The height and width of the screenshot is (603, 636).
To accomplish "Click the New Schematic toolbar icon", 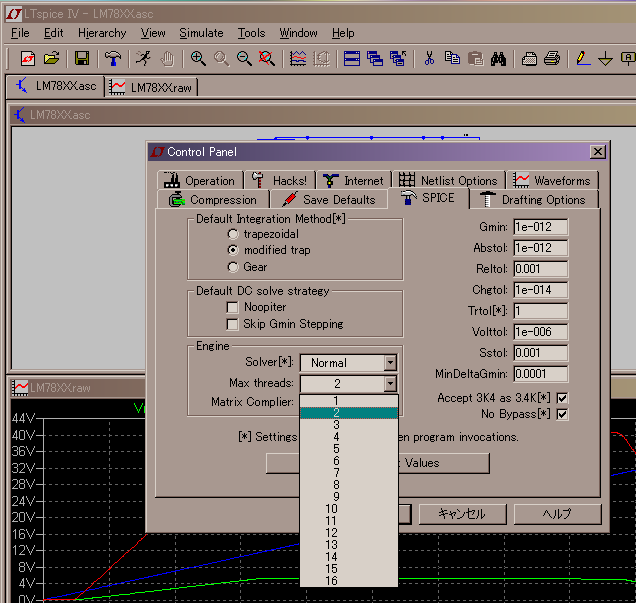I will tap(28, 59).
